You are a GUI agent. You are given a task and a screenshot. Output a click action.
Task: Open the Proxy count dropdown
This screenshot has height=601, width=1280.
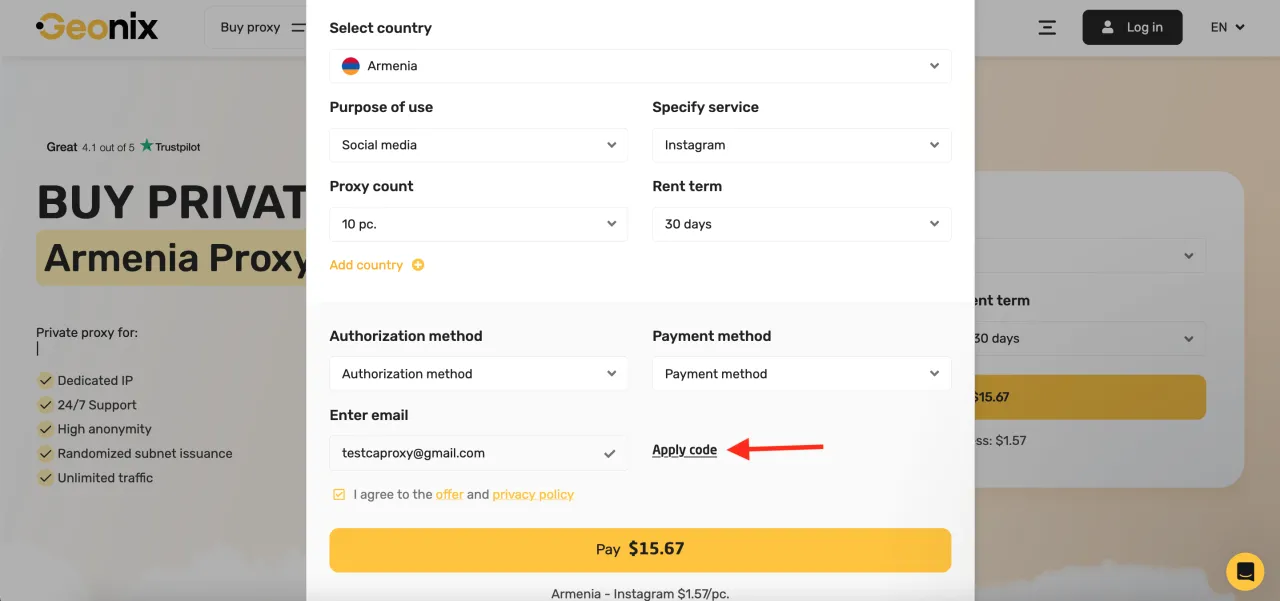coord(478,224)
